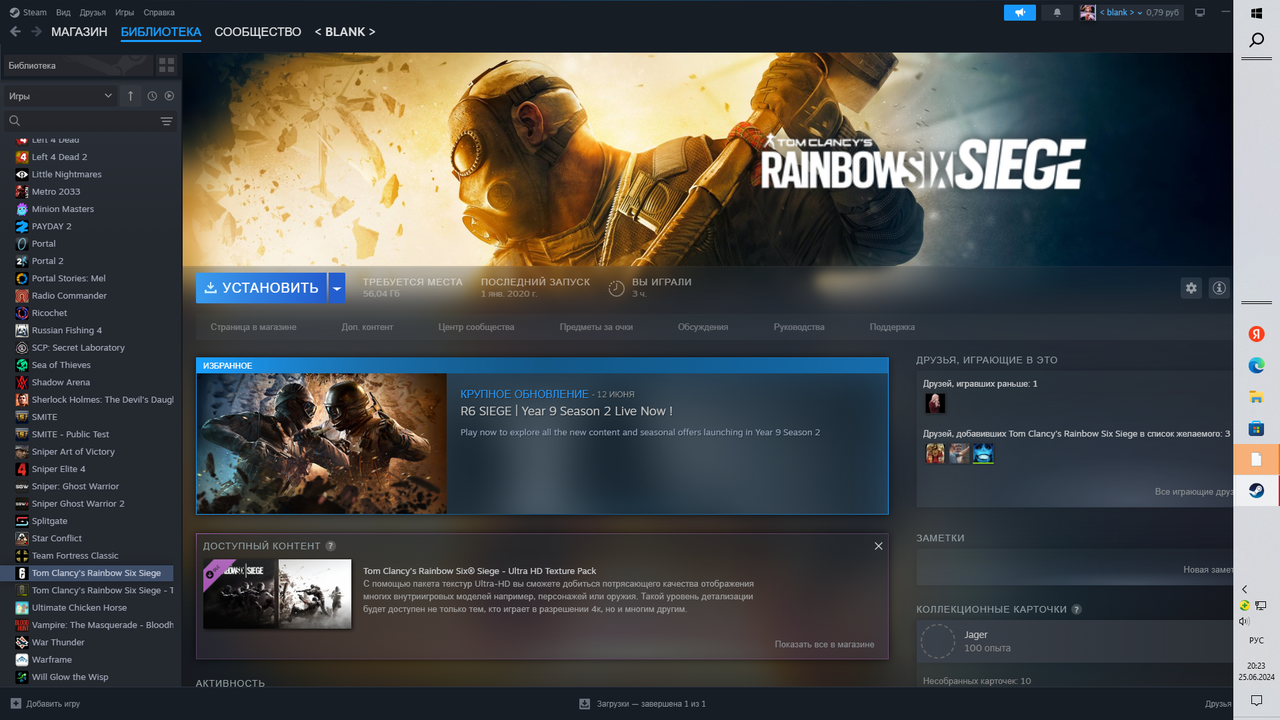Toggle library grid view icon
The width and height of the screenshot is (1280, 720).
(x=167, y=65)
